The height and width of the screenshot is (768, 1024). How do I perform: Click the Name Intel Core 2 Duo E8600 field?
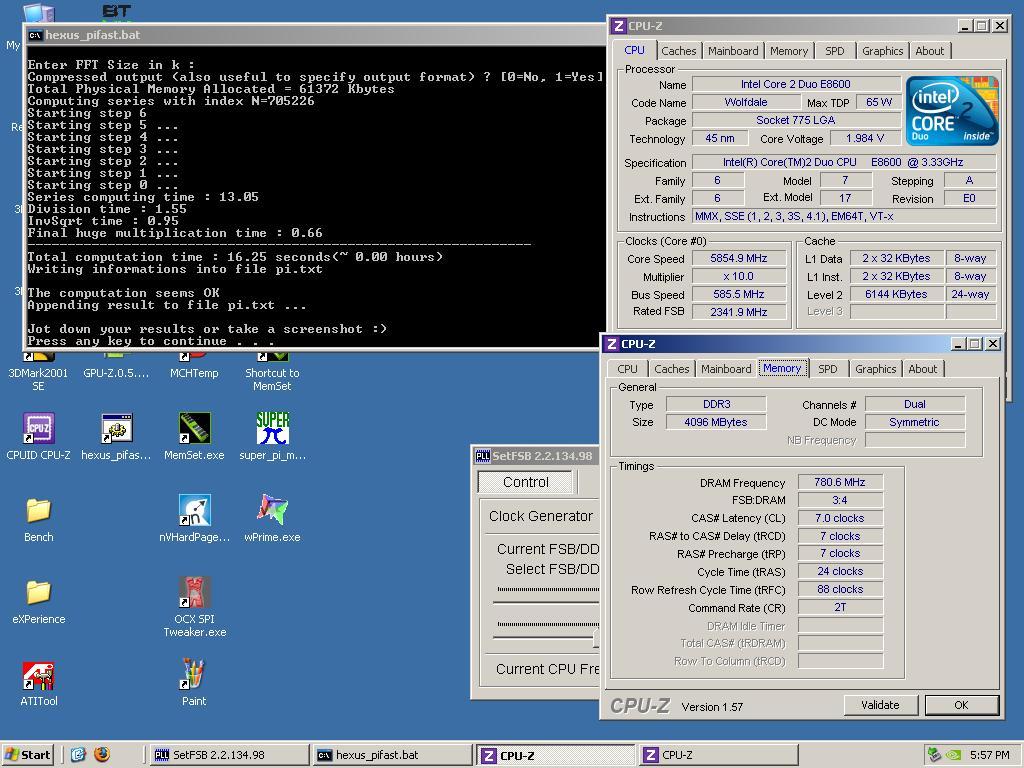795,84
